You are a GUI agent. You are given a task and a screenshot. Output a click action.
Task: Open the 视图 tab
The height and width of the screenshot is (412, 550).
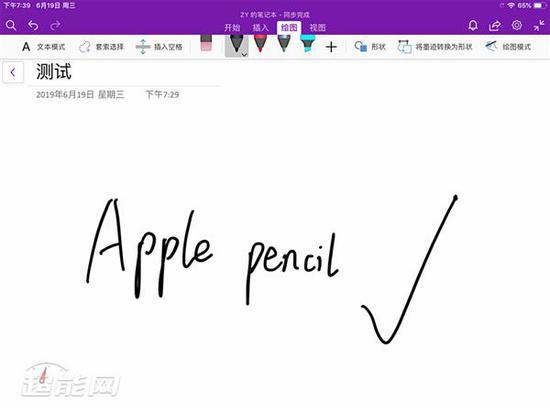point(318,28)
